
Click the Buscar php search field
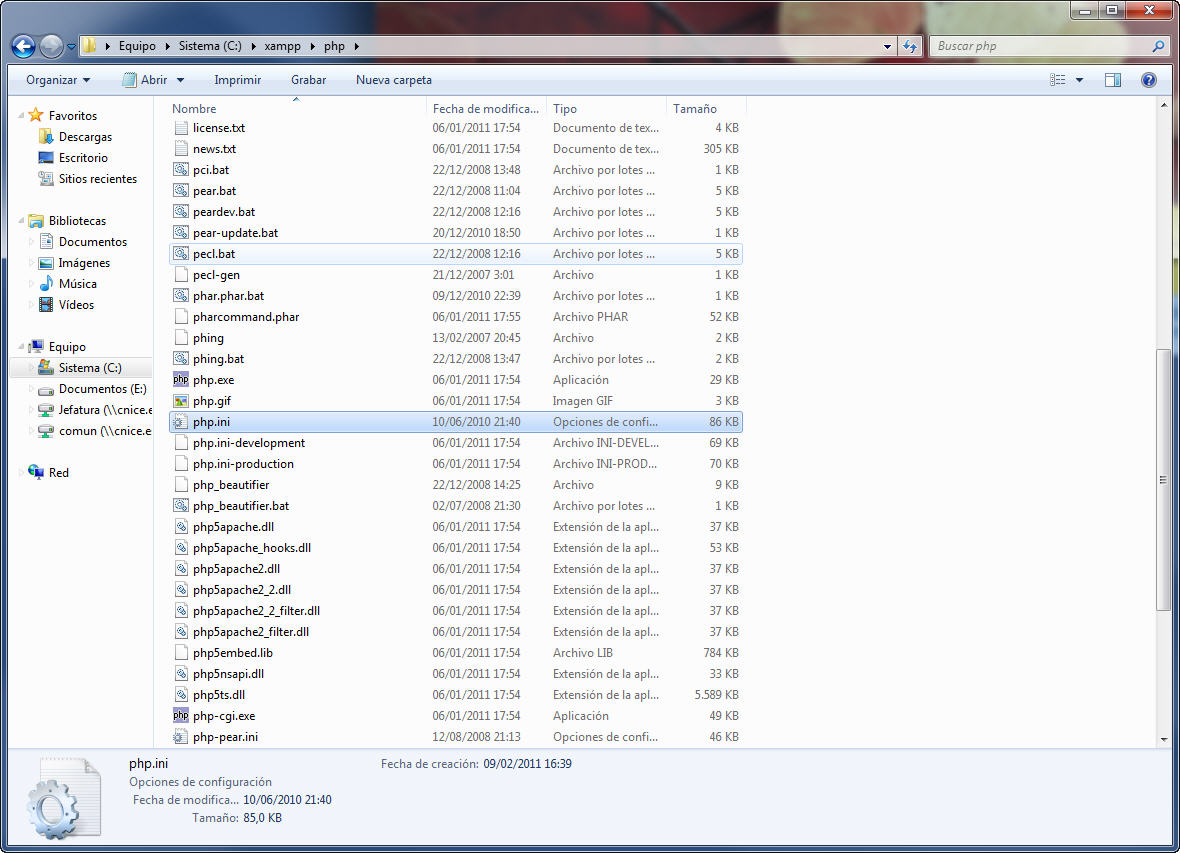pos(1040,46)
